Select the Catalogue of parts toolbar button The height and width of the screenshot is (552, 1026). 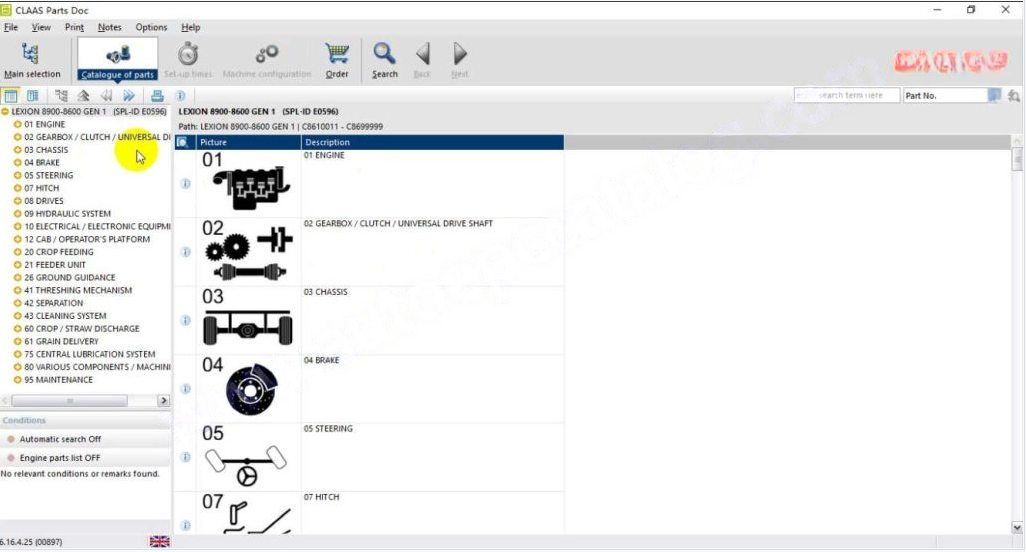tap(117, 60)
